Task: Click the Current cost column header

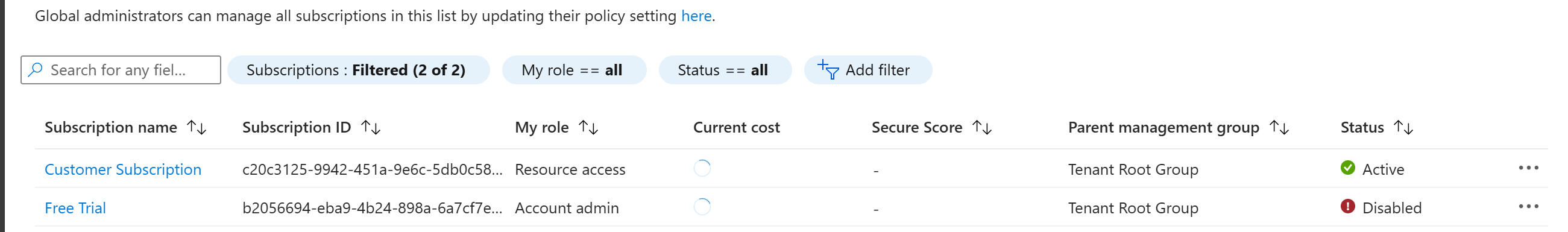Action: pyautogui.click(x=736, y=127)
